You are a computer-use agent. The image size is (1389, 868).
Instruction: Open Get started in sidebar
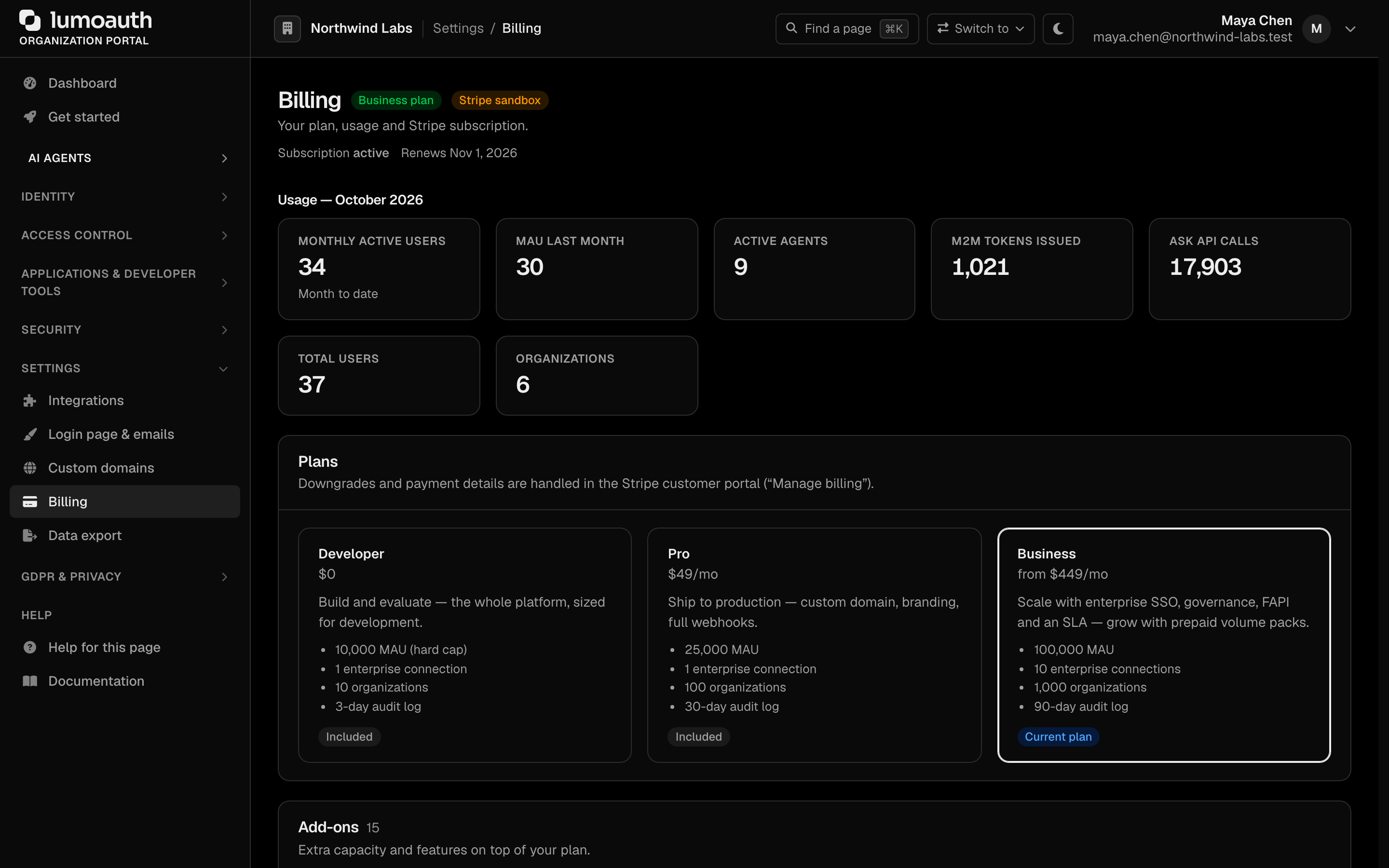[x=125, y=117]
